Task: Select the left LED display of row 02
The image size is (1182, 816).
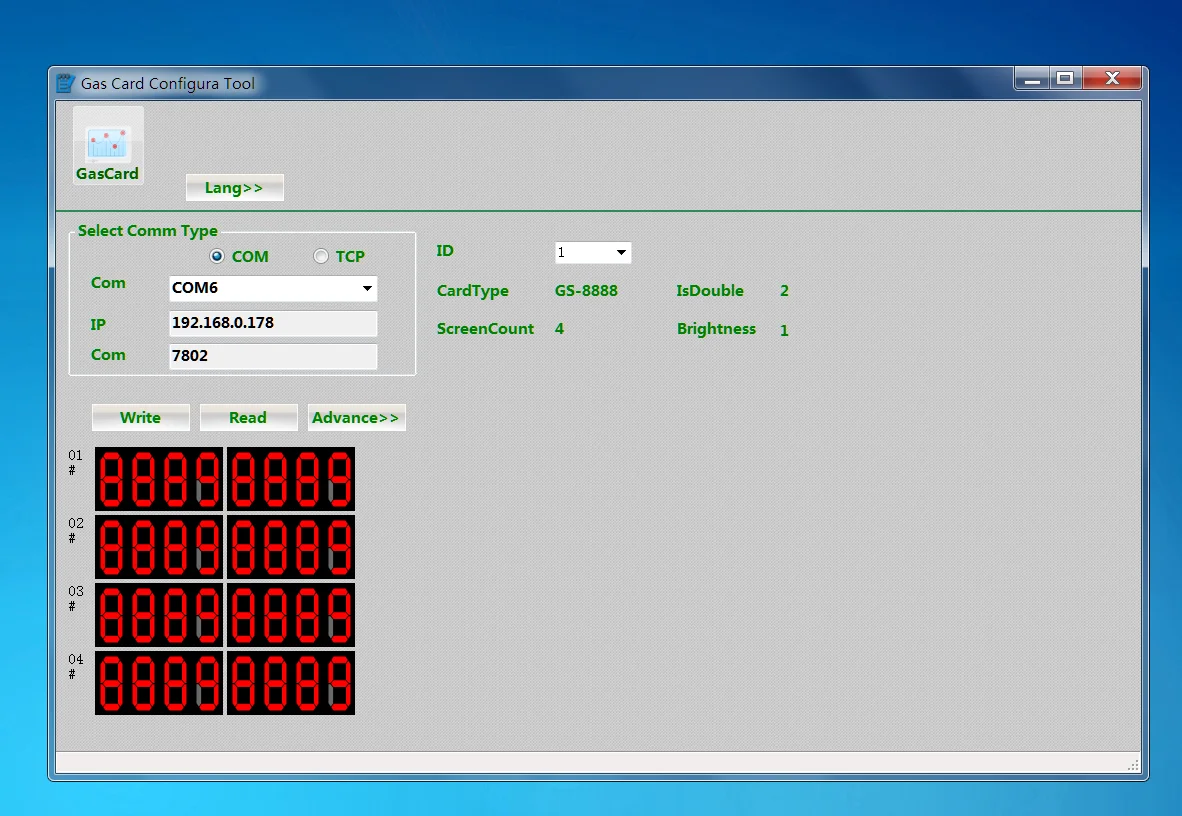Action: point(159,547)
